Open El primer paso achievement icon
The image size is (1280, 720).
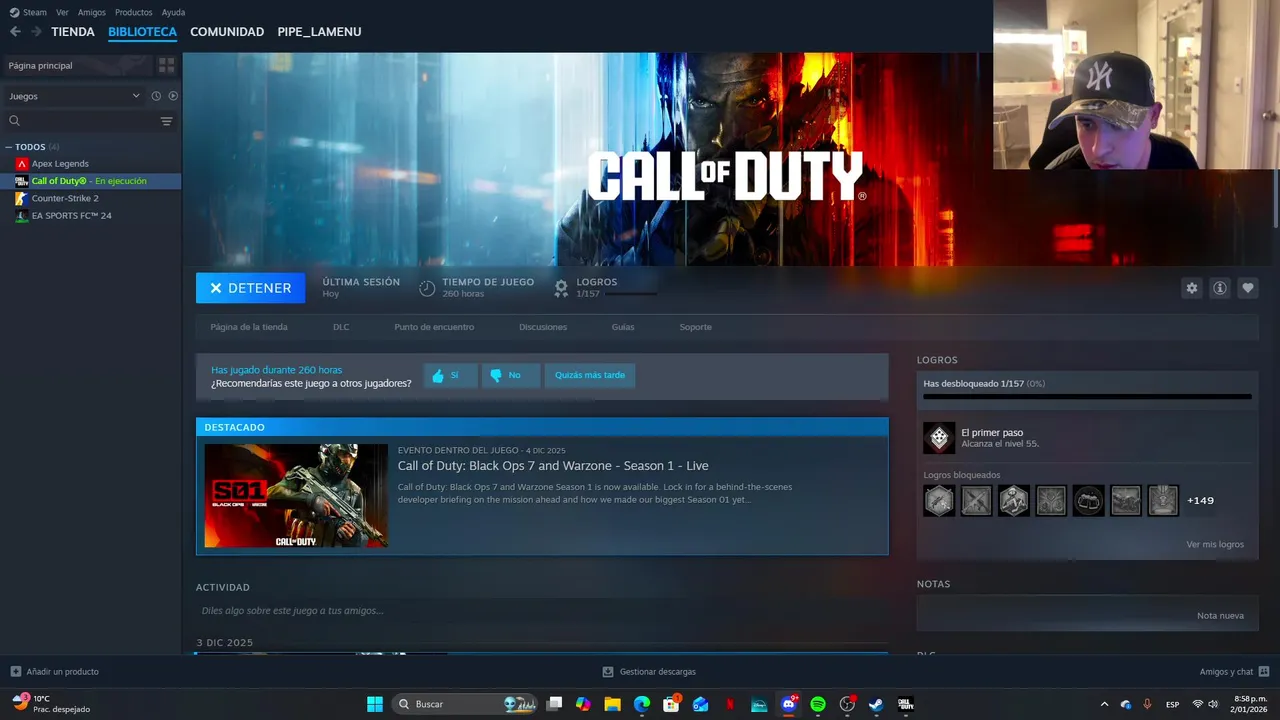coord(939,438)
